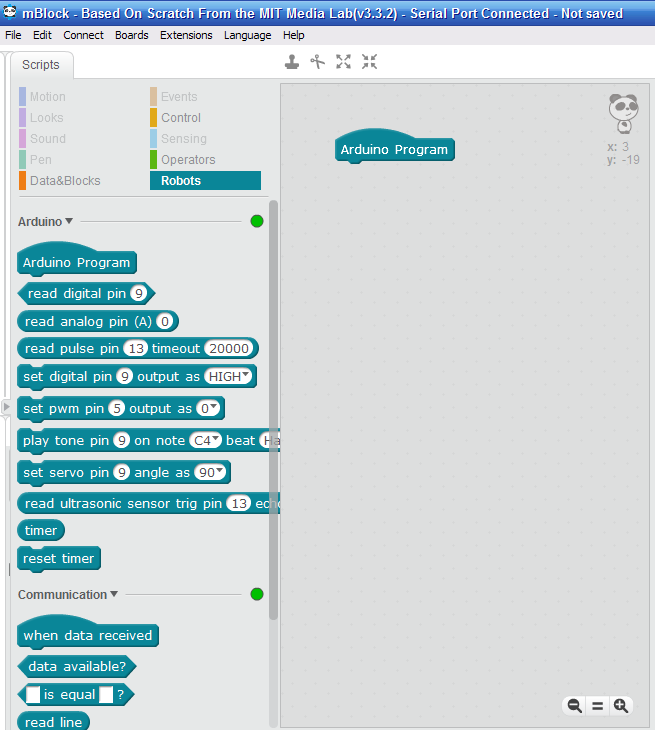This screenshot has width=655, height=730.
Task: Toggle the Arduino extension green indicator
Action: pos(257,221)
